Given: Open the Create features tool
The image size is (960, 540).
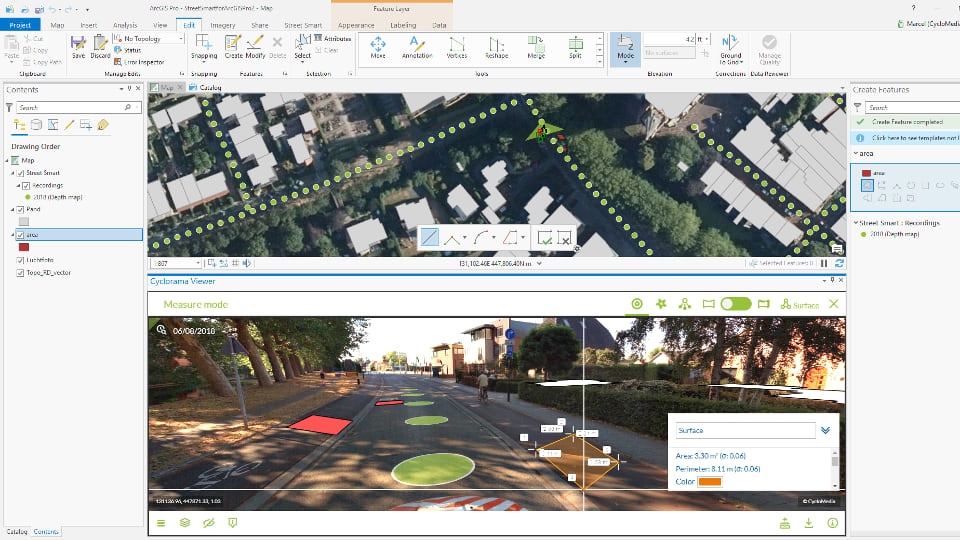Looking at the screenshot, I should click(233, 47).
